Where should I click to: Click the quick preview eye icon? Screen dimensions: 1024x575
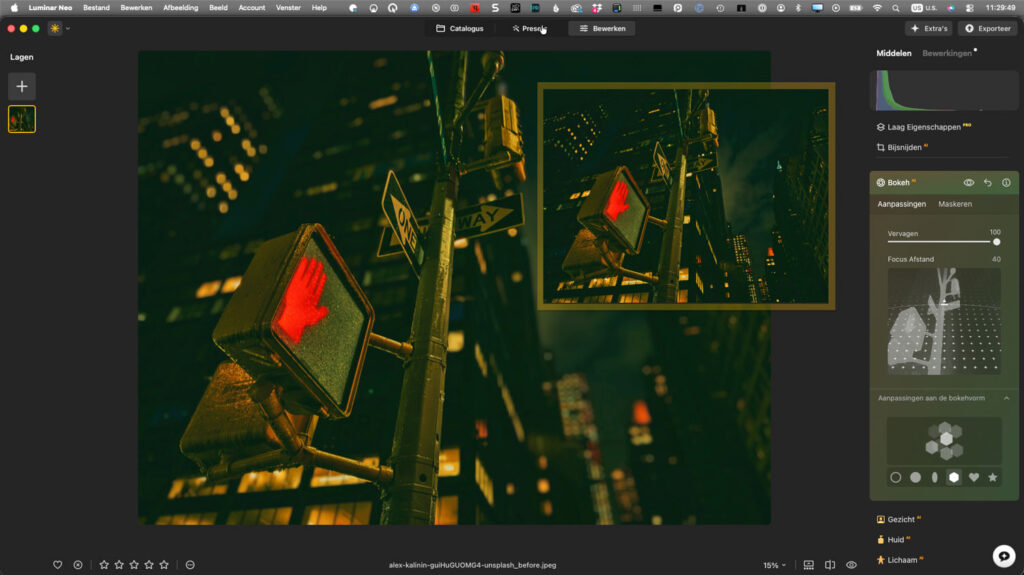[x=852, y=565]
